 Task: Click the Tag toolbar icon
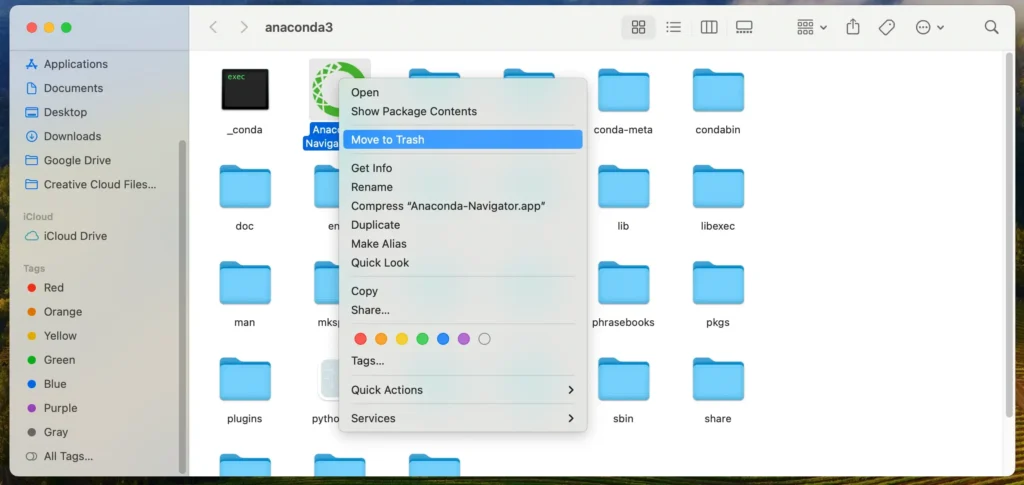(x=886, y=27)
